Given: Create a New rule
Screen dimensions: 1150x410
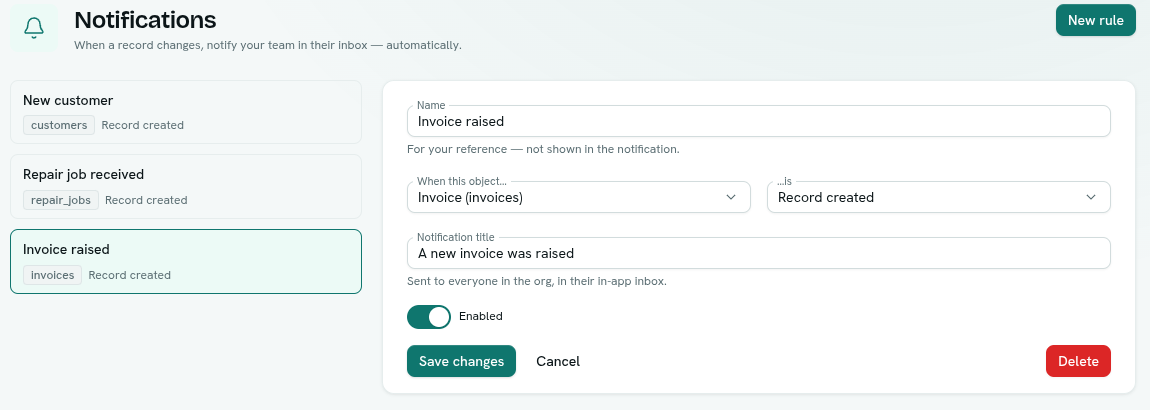Looking at the screenshot, I should pos(1095,21).
